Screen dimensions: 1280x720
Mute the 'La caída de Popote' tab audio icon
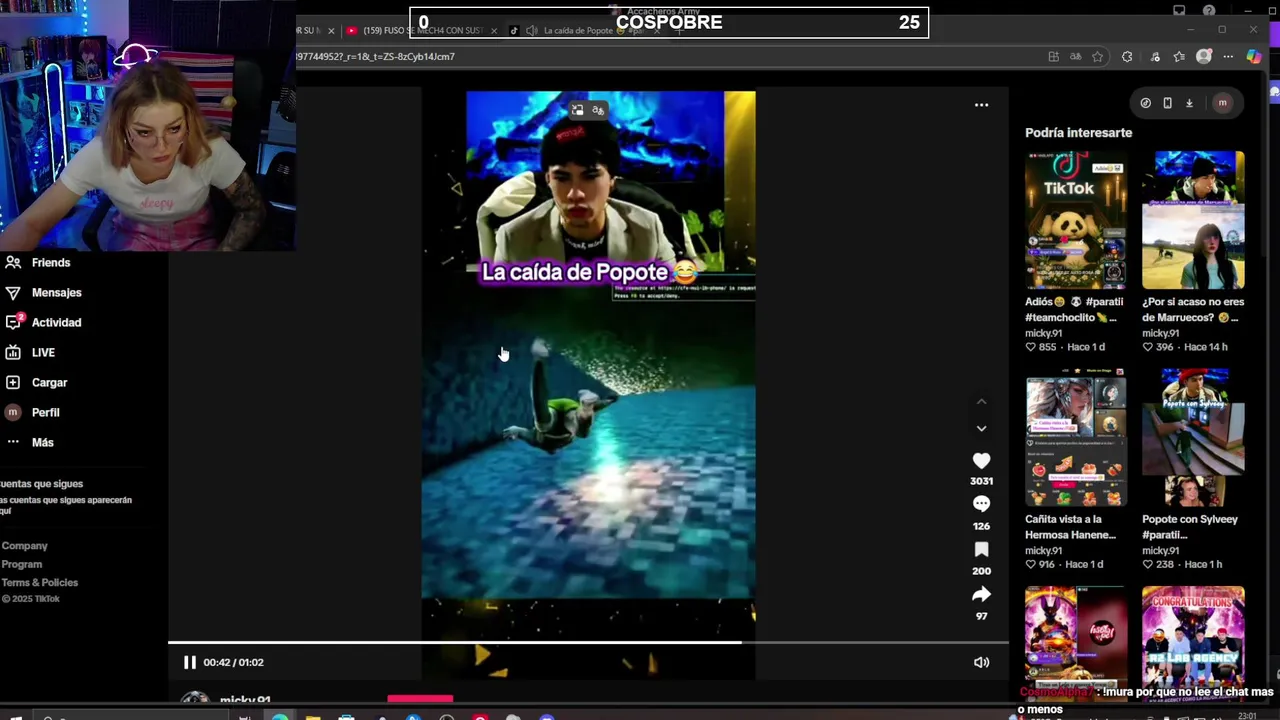point(531,30)
